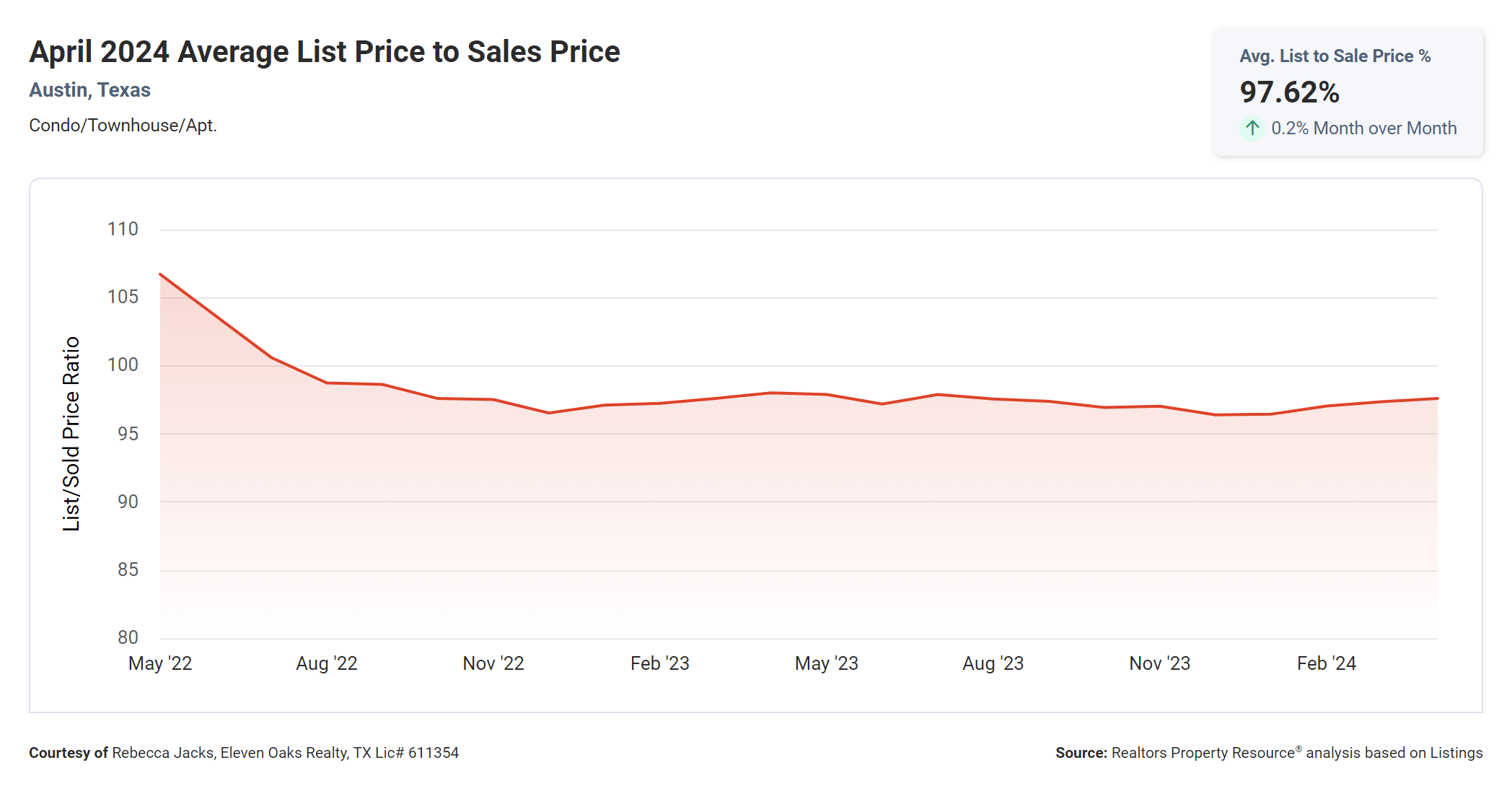Click the Austin, Texas location link
This screenshot has width=1512, height=794.
[x=89, y=90]
